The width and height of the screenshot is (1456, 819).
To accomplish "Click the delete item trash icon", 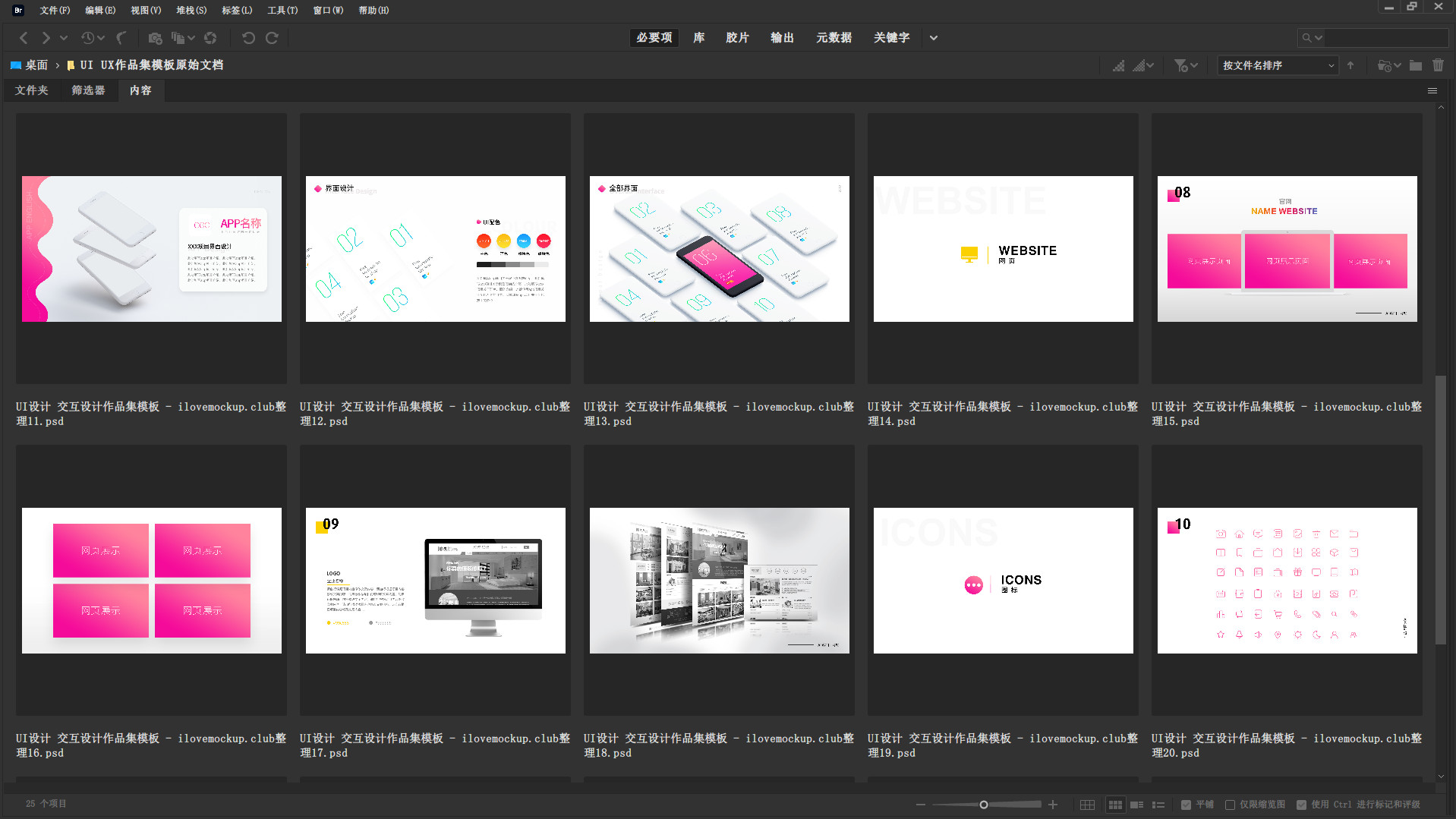I will tap(1438, 65).
